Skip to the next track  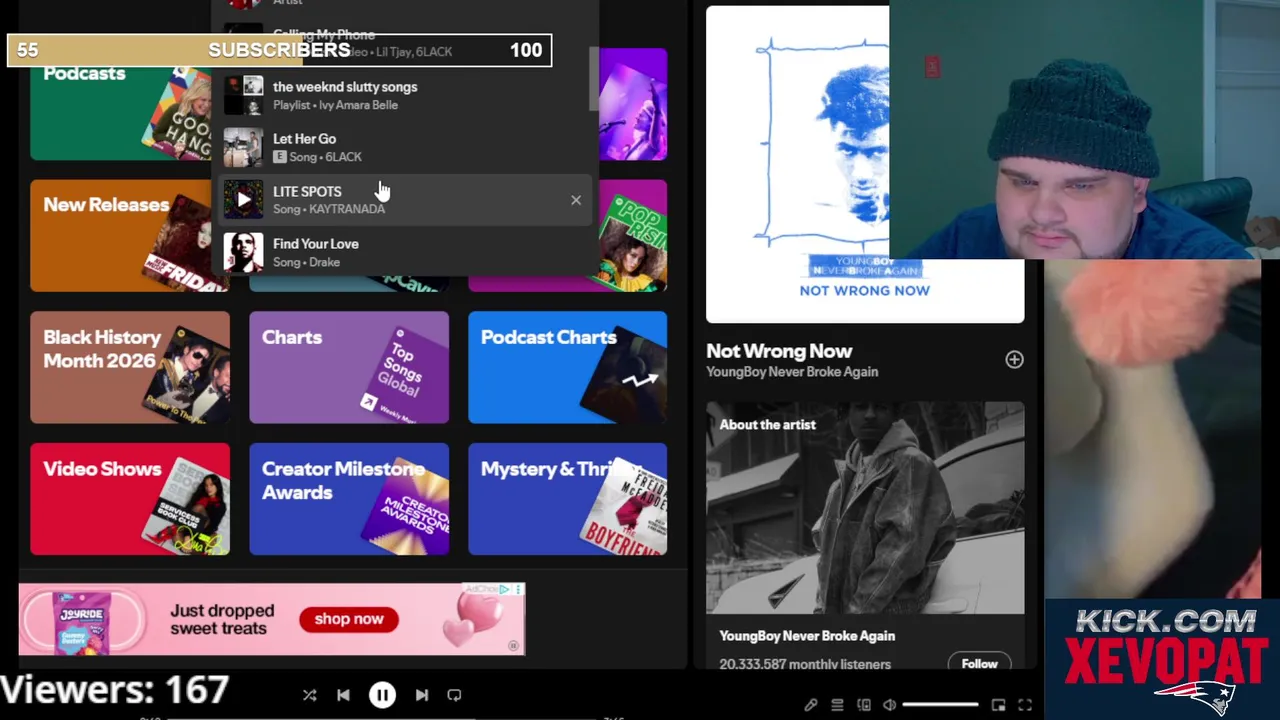tap(421, 695)
